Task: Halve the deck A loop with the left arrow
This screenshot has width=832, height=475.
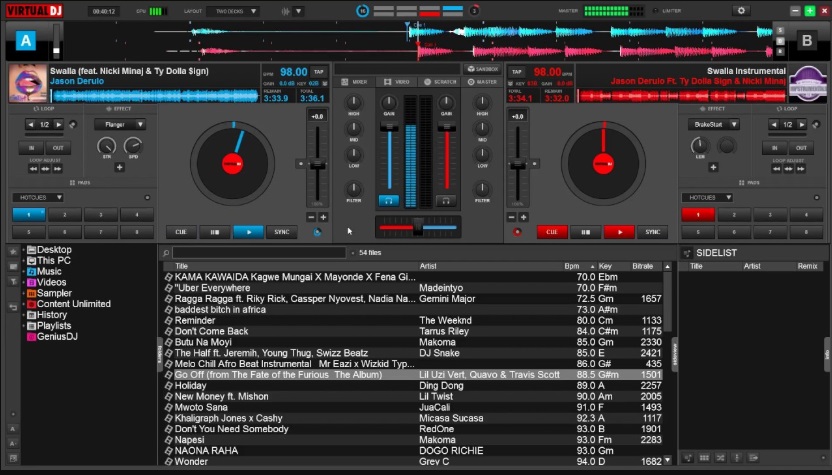Action: (x=31, y=125)
